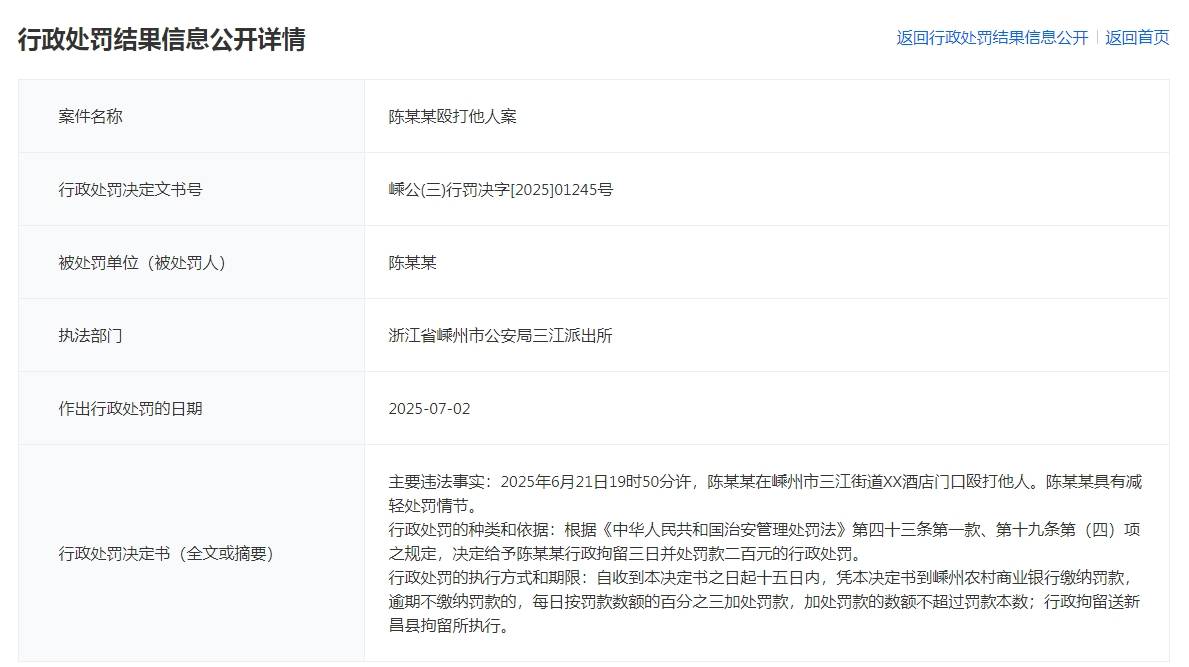Click the 行政处罚的种类和依据 paragraph
The image size is (1189, 667).
(x=764, y=541)
